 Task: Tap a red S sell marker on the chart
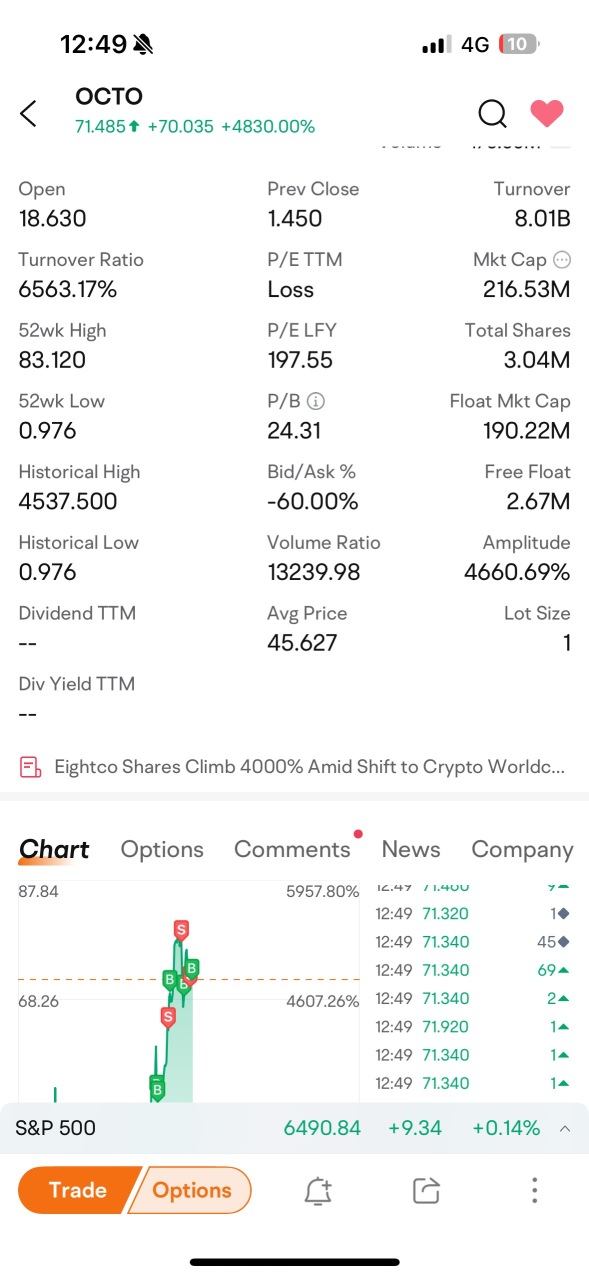tap(180, 929)
